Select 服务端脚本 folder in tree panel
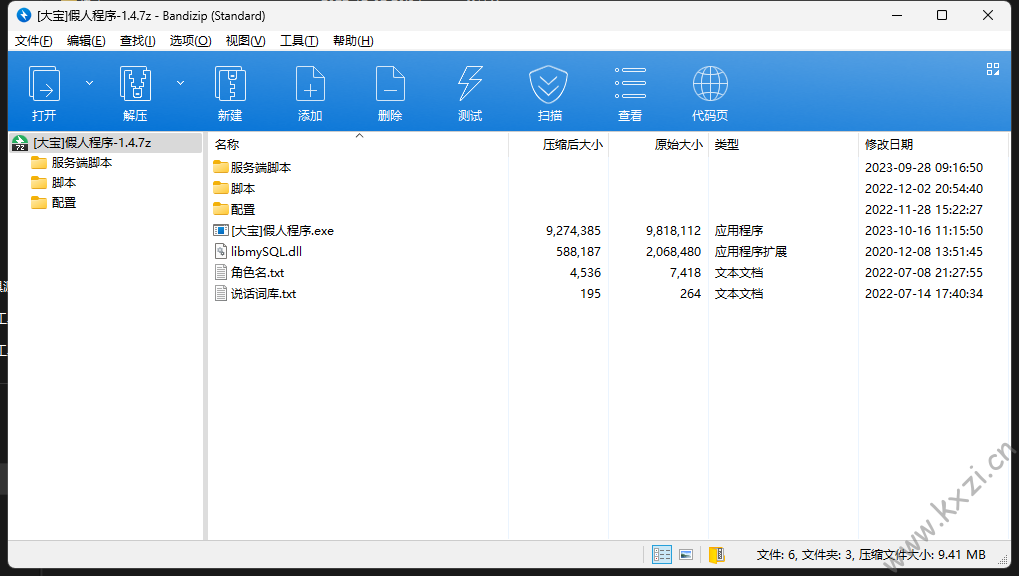 tap(82, 163)
